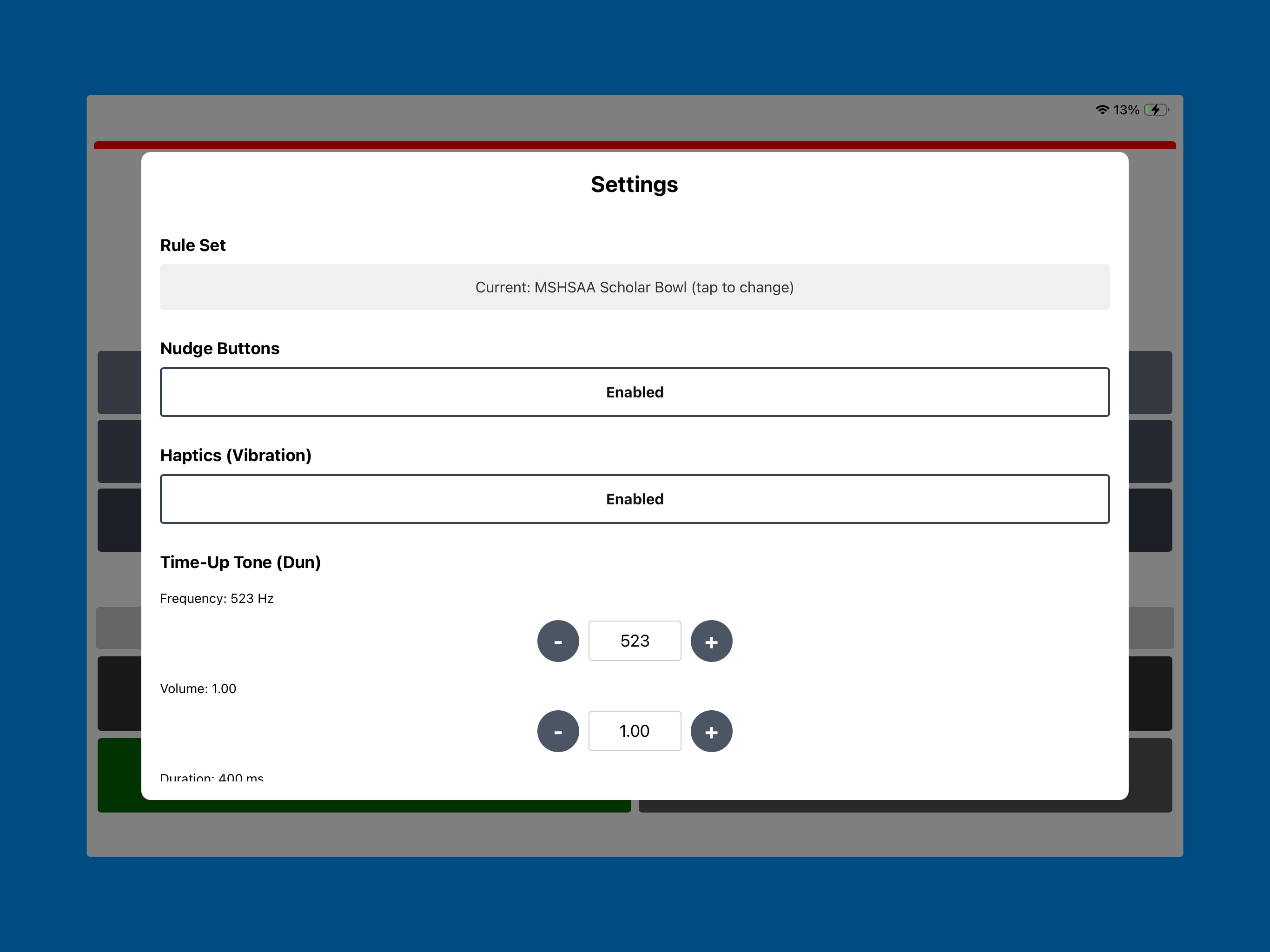
Task: Click the Settings dialog title
Action: coord(635,185)
